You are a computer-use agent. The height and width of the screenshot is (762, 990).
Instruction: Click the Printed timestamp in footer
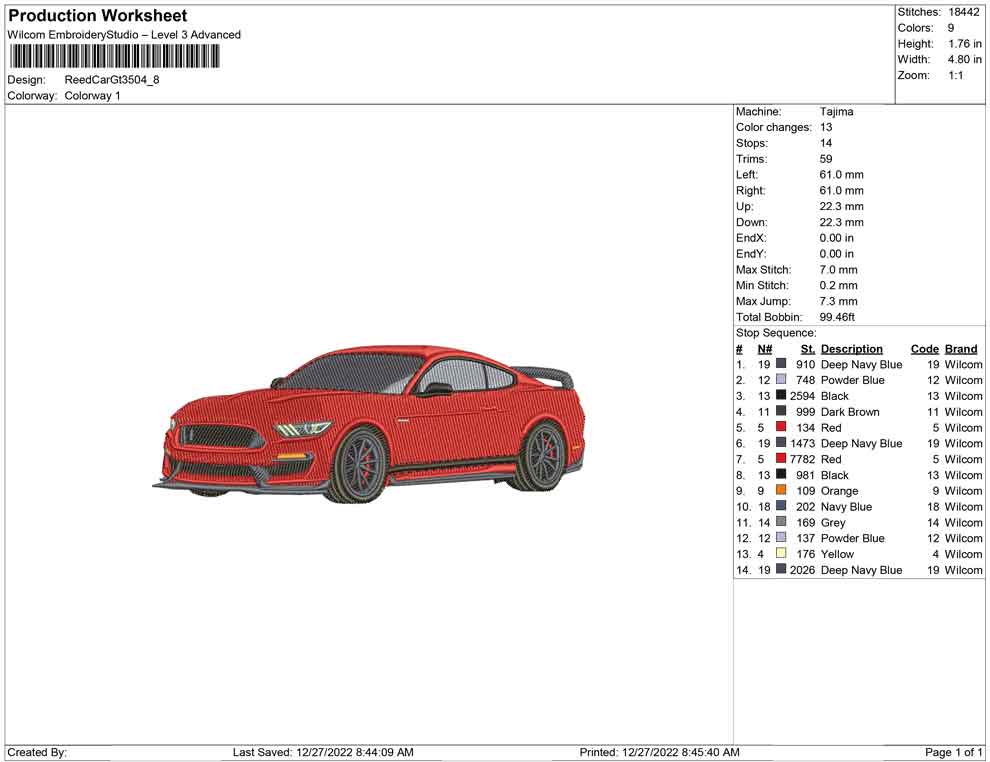pos(659,752)
